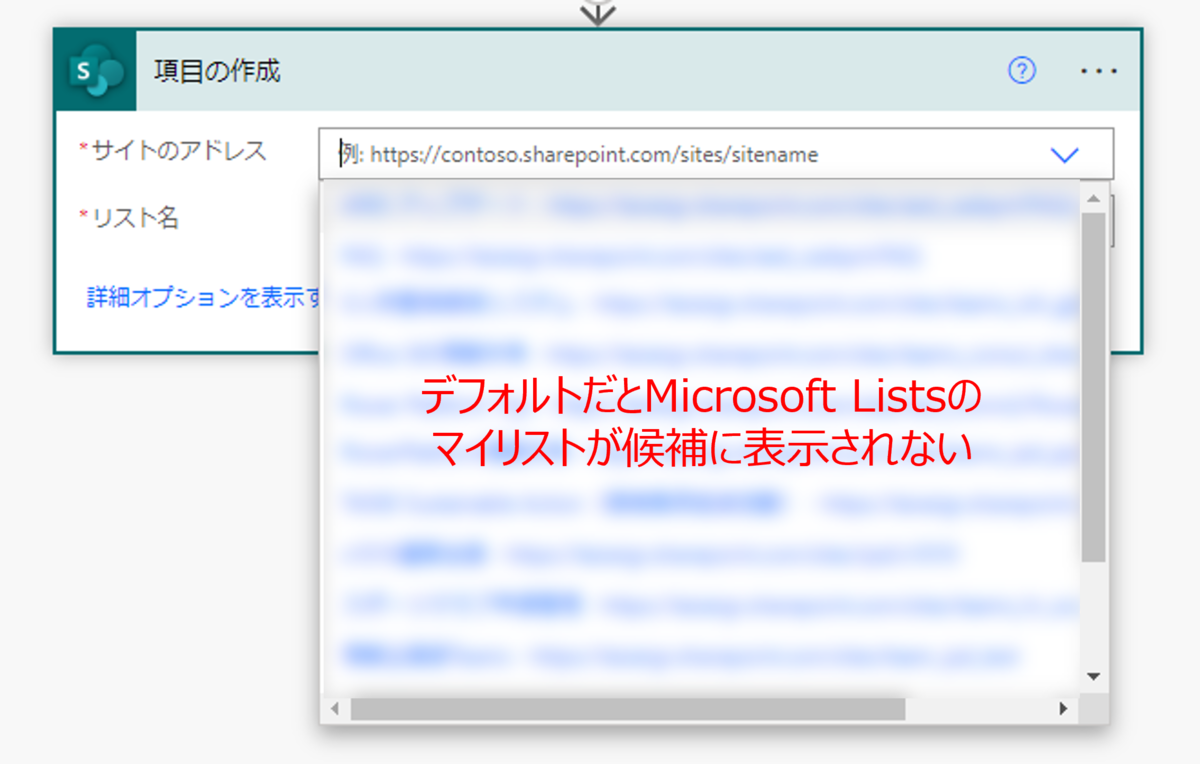Expand the site address dropdown chevron
1200x764 pixels.
pyautogui.click(x=1065, y=155)
